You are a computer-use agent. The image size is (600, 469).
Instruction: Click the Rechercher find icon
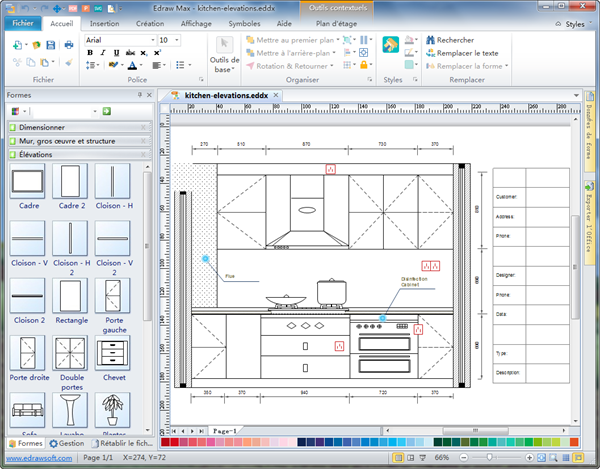pos(431,40)
